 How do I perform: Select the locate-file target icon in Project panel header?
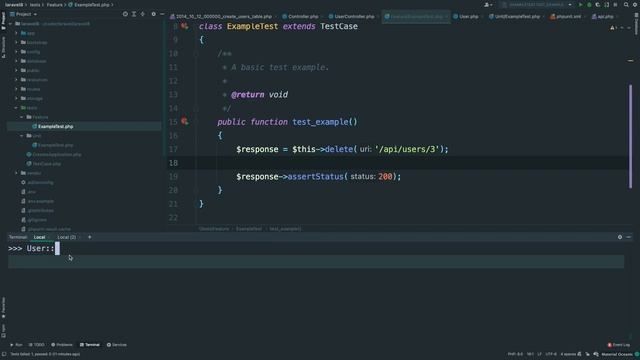pyautogui.click(x=125, y=14)
